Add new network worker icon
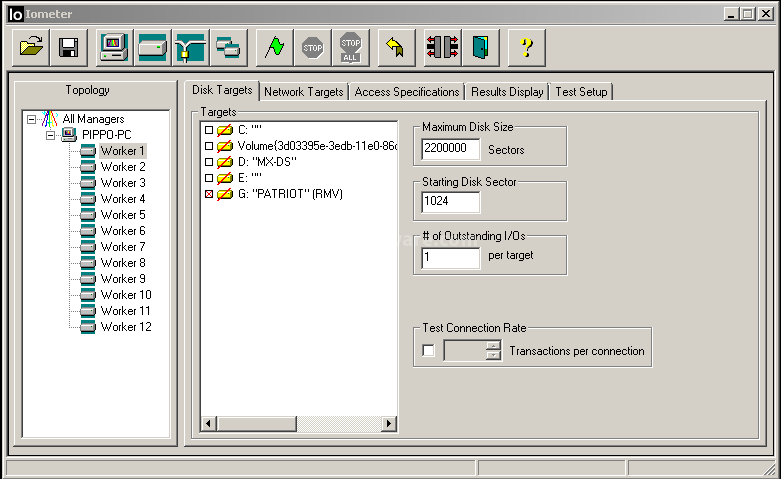 tap(190, 48)
